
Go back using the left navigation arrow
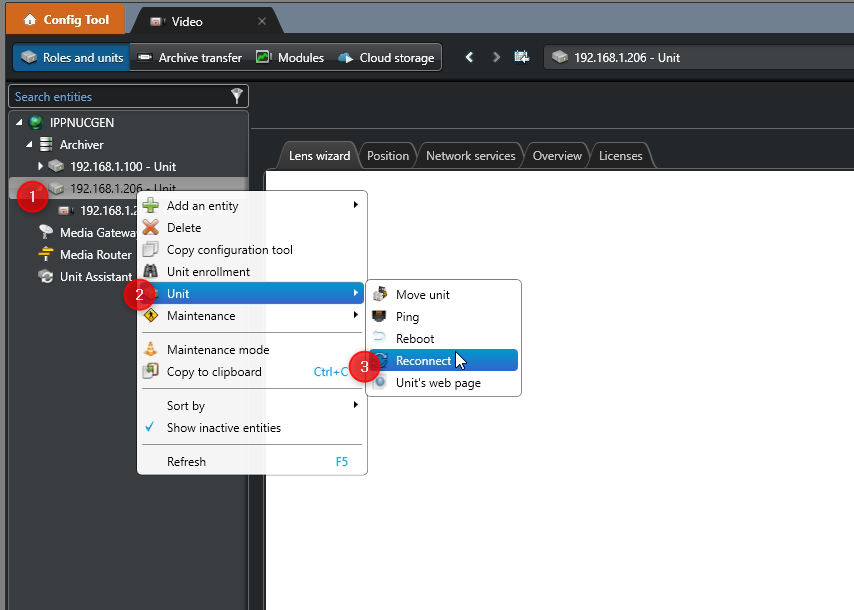pyautogui.click(x=469, y=58)
